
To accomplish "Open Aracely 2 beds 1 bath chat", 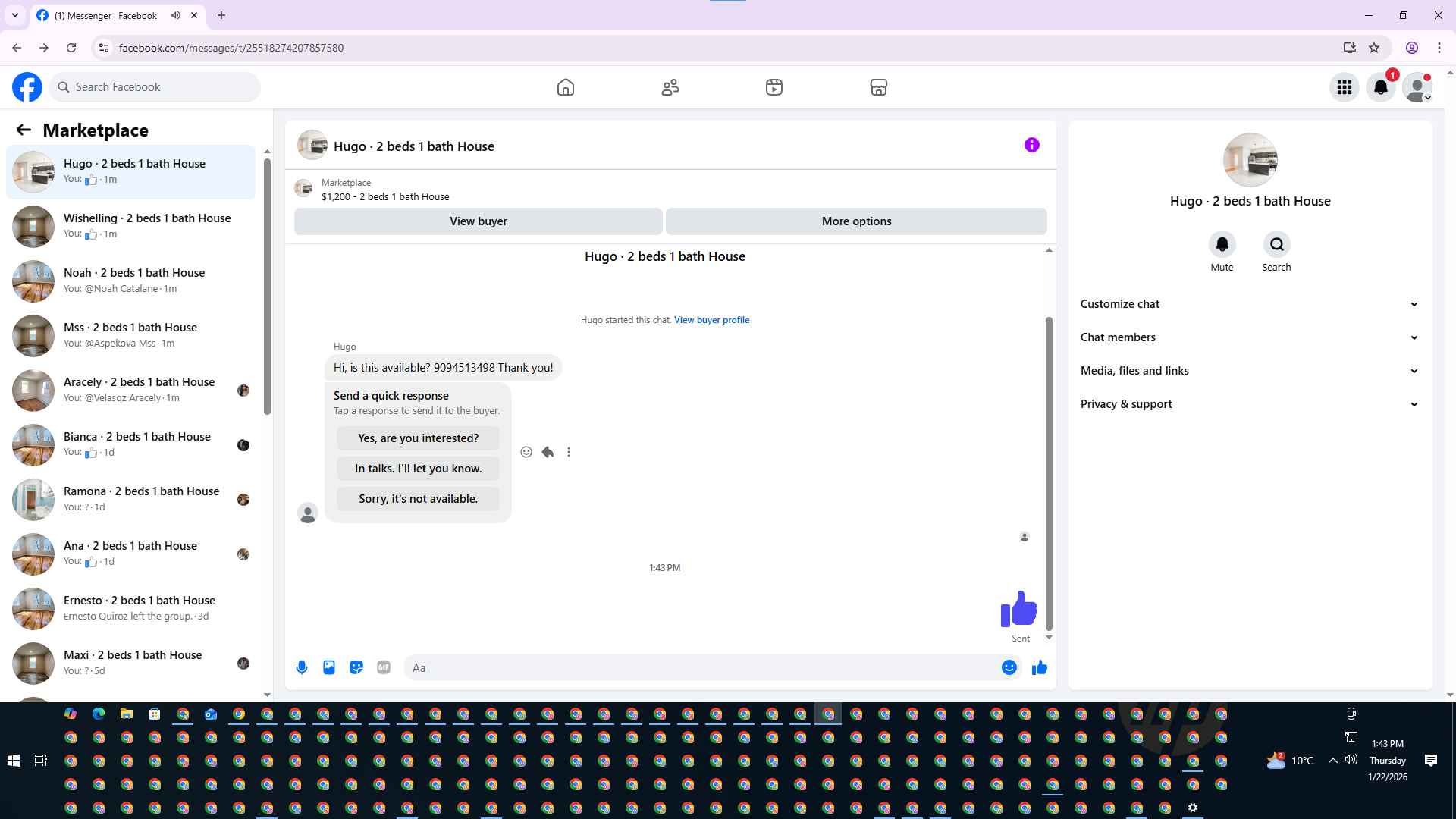I will pos(130,391).
